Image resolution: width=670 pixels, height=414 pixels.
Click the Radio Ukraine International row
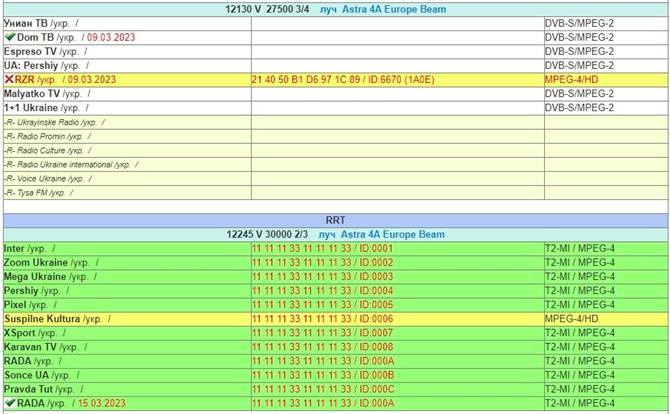(x=70, y=164)
